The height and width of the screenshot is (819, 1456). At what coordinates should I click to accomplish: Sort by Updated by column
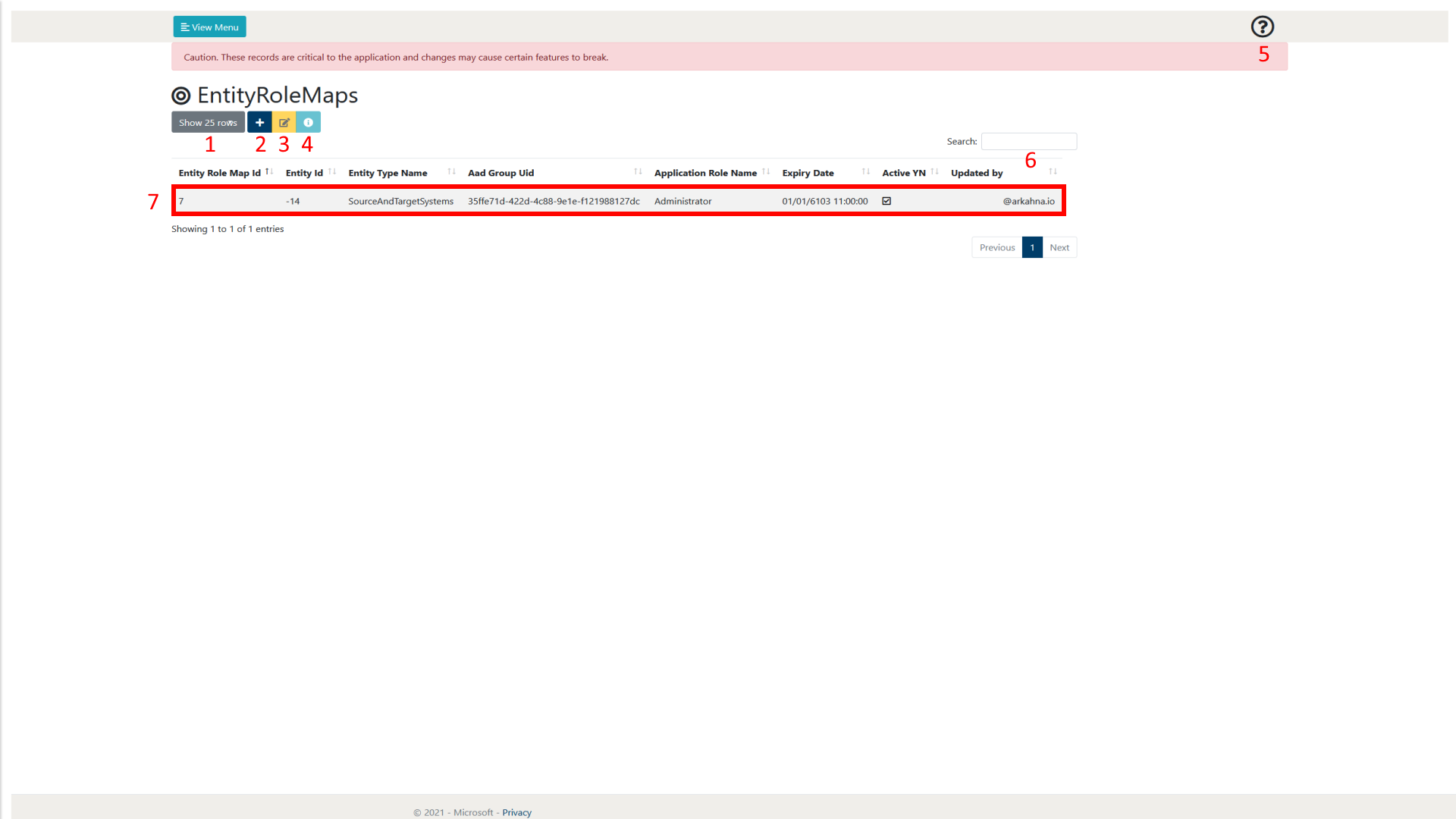point(1003,173)
